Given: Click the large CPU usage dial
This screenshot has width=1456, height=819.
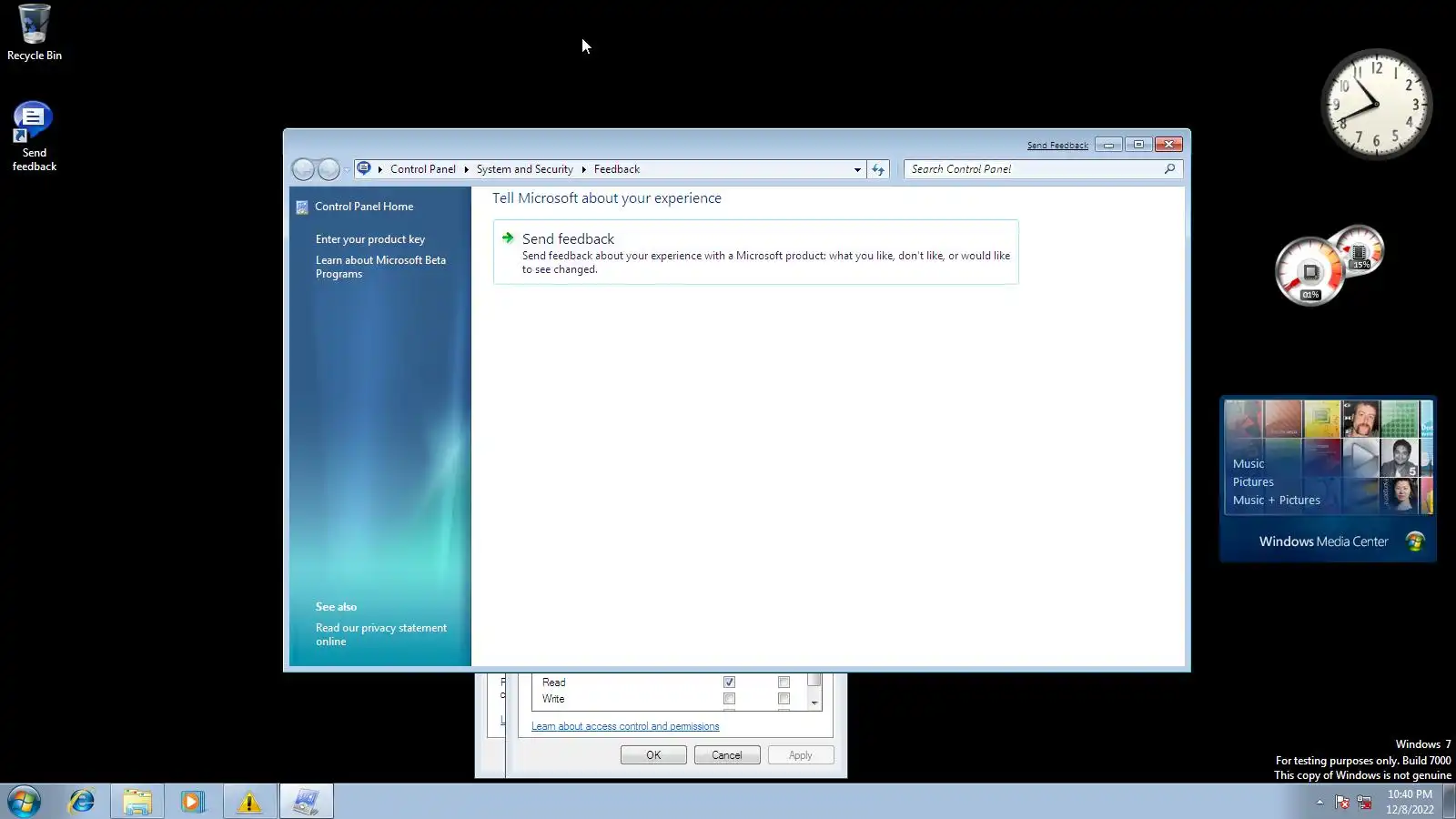Looking at the screenshot, I should click(x=1310, y=271).
